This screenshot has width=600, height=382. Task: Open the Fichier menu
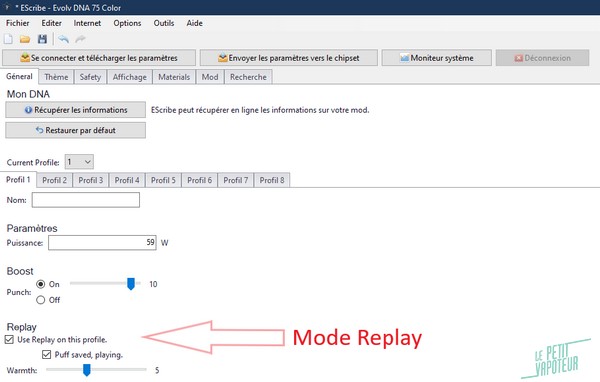click(x=18, y=23)
